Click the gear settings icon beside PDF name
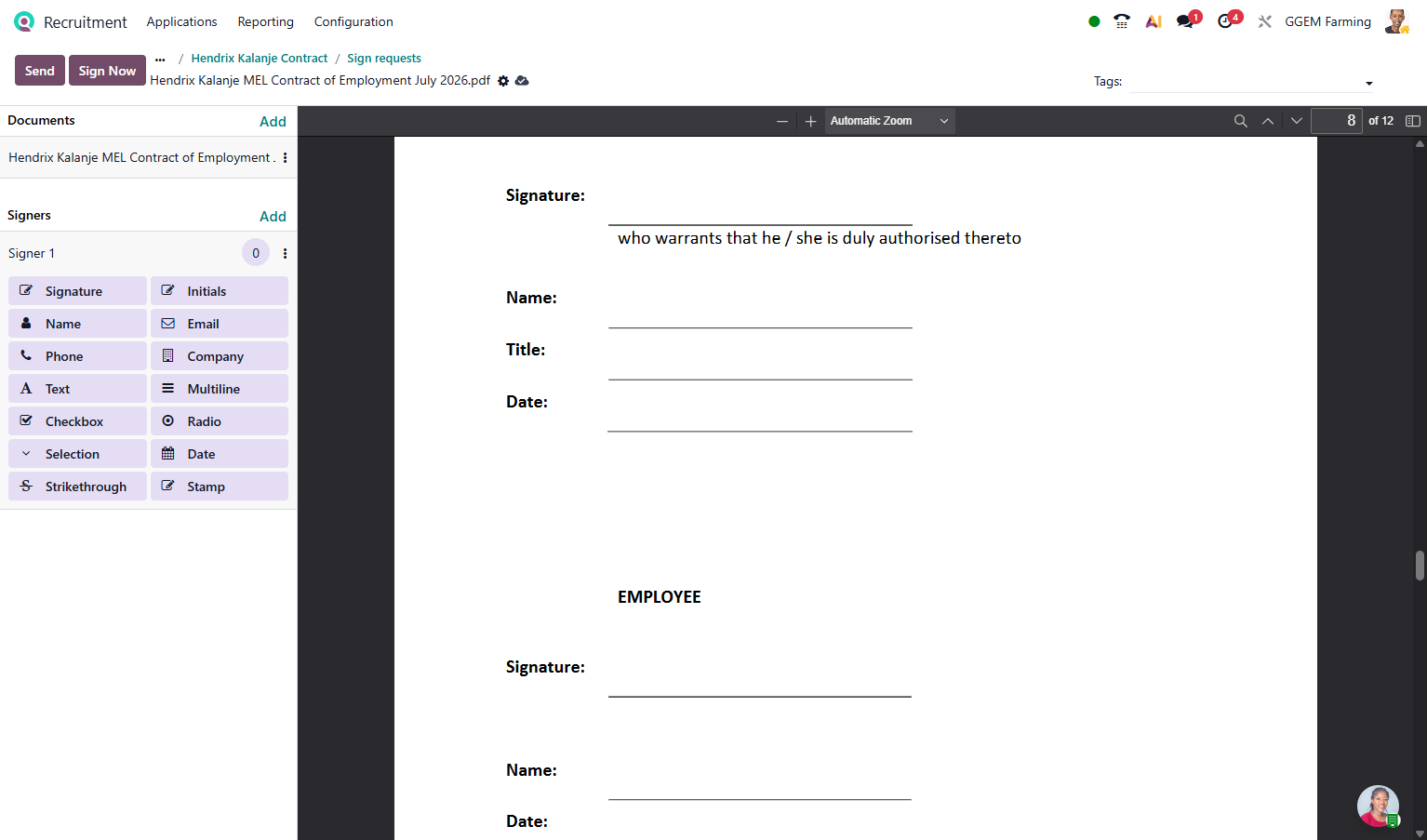Viewport: 1427px width, 840px height. click(x=503, y=81)
